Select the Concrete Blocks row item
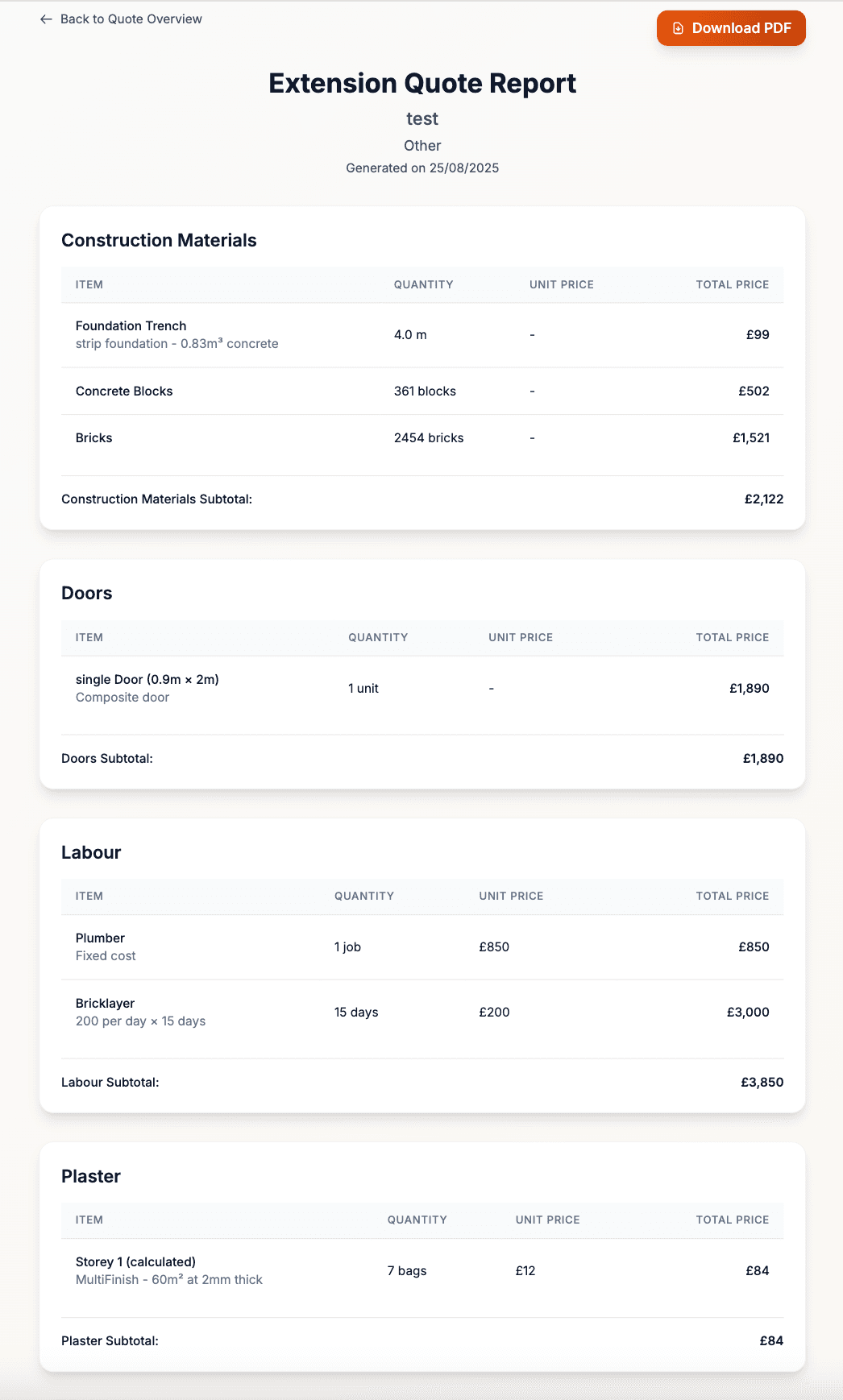843x1400 pixels. pos(124,391)
